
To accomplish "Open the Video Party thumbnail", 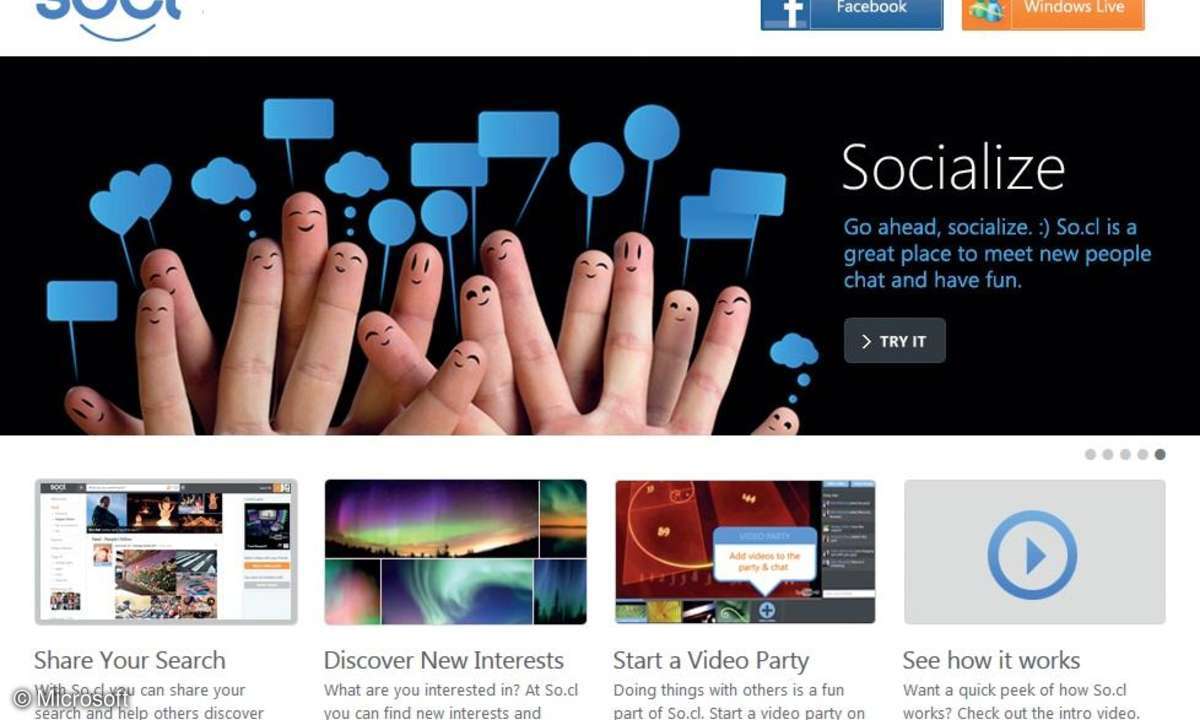I will [x=745, y=552].
